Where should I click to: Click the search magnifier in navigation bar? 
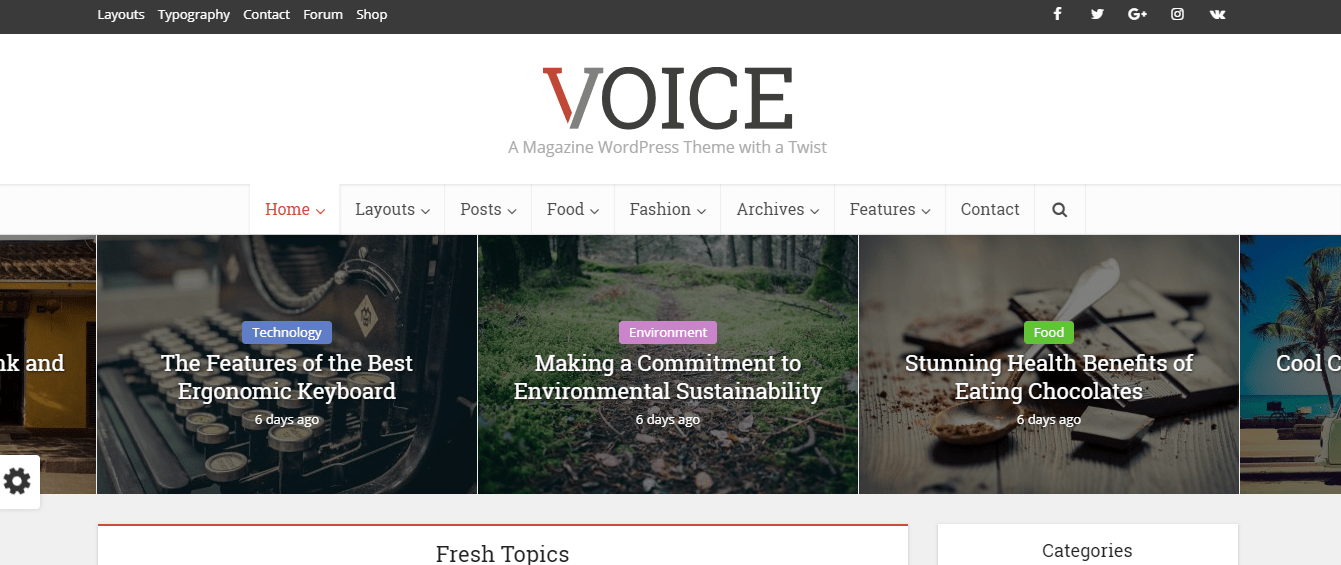click(1060, 210)
